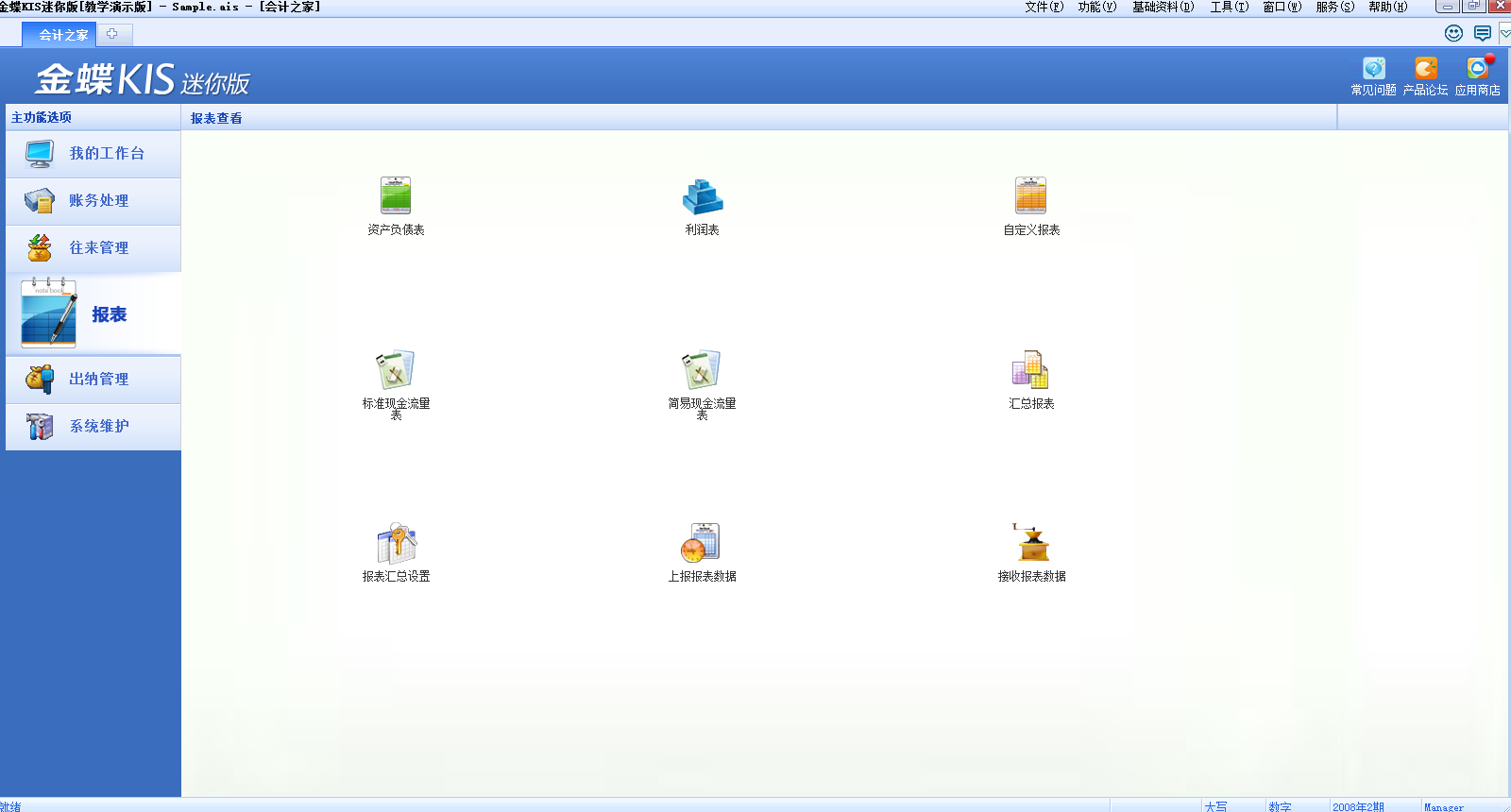Open the 汇总报表 summary report
The width and height of the screenshot is (1511, 812).
pyautogui.click(x=1030, y=370)
